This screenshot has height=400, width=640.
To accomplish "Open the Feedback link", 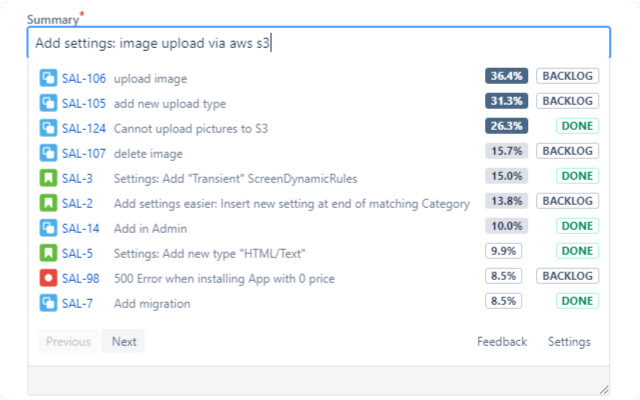I will (x=502, y=342).
